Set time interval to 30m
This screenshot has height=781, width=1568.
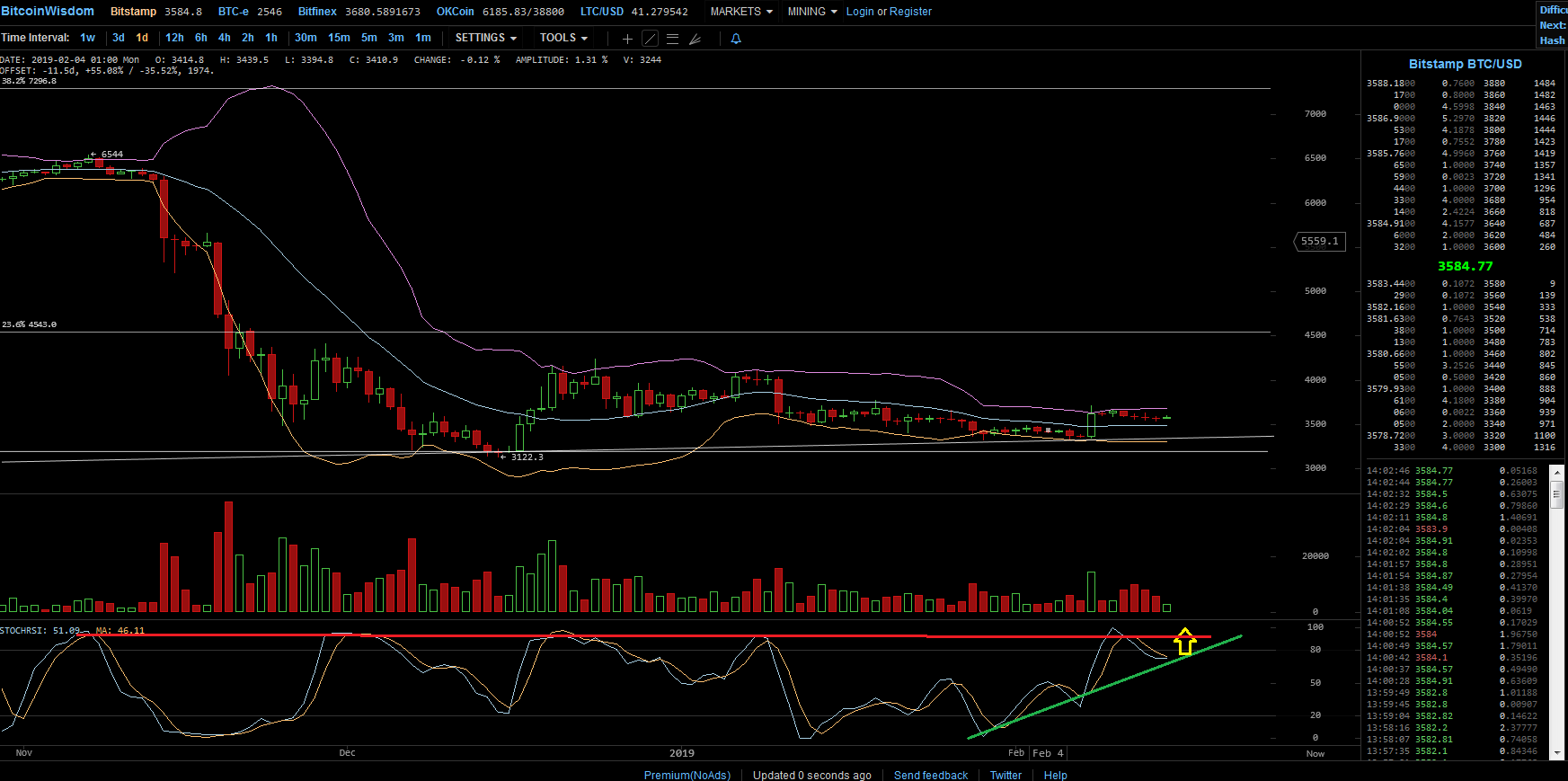point(306,38)
